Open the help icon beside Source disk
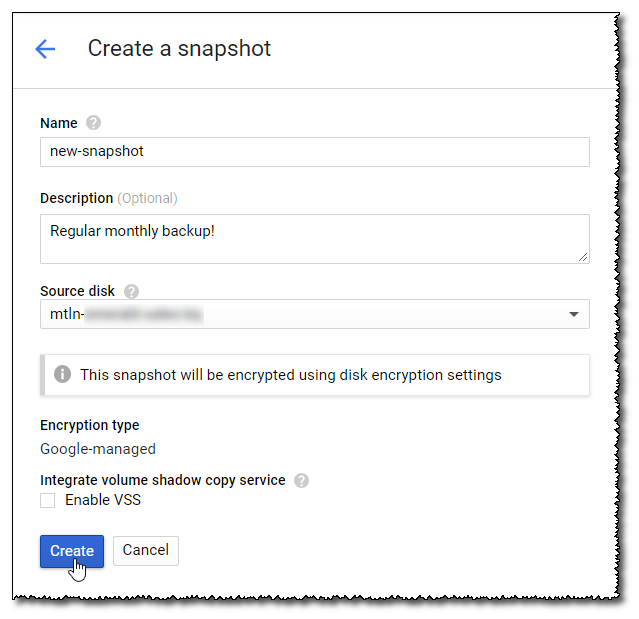Viewport: 639px width, 619px height. [132, 291]
